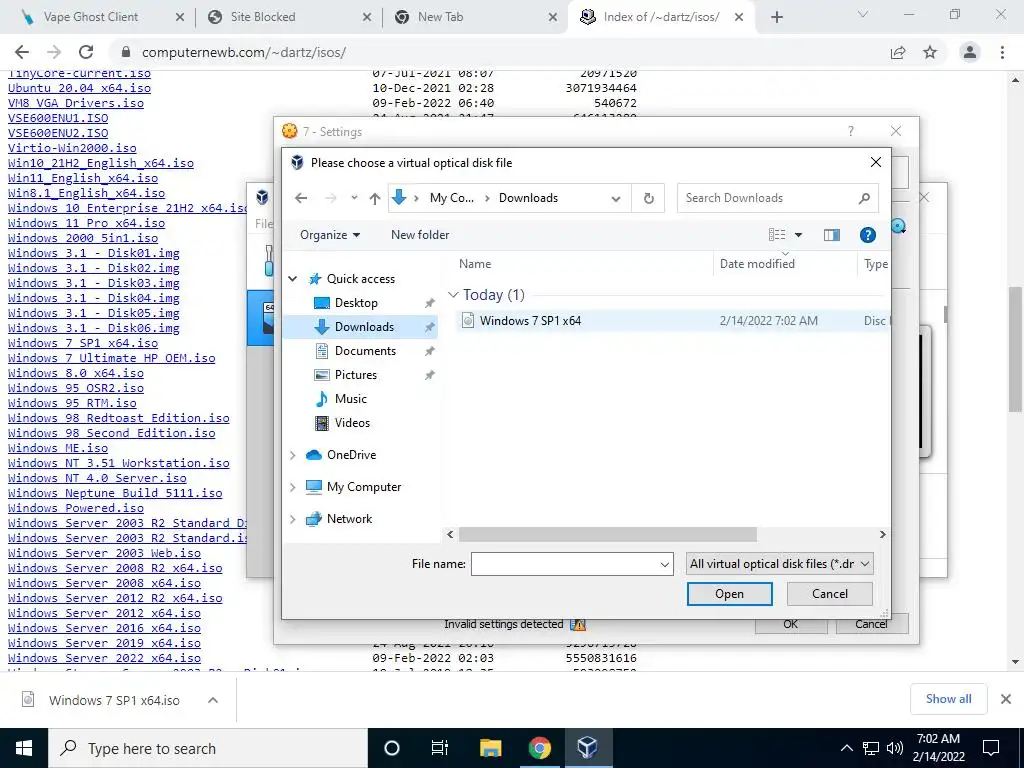
Task: Switch to New Tab browser tab
Action: (440, 17)
